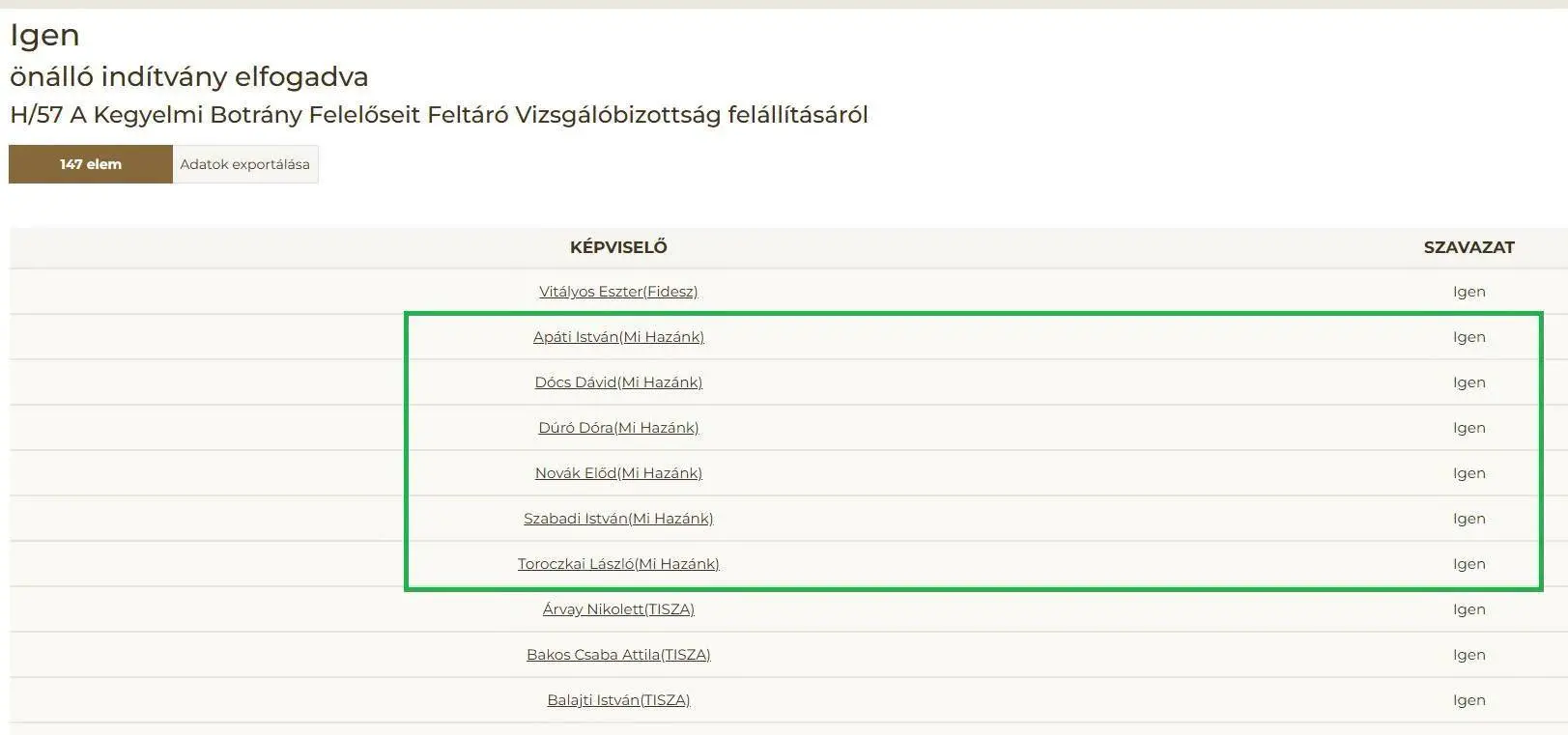Click Igen vote in Bakos Csaba Attila row
Viewport: 1568px width, 735px height.
tap(1468, 654)
